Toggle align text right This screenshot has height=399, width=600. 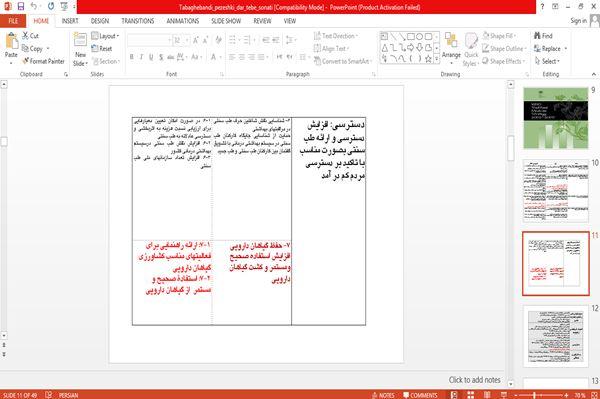click(251, 57)
